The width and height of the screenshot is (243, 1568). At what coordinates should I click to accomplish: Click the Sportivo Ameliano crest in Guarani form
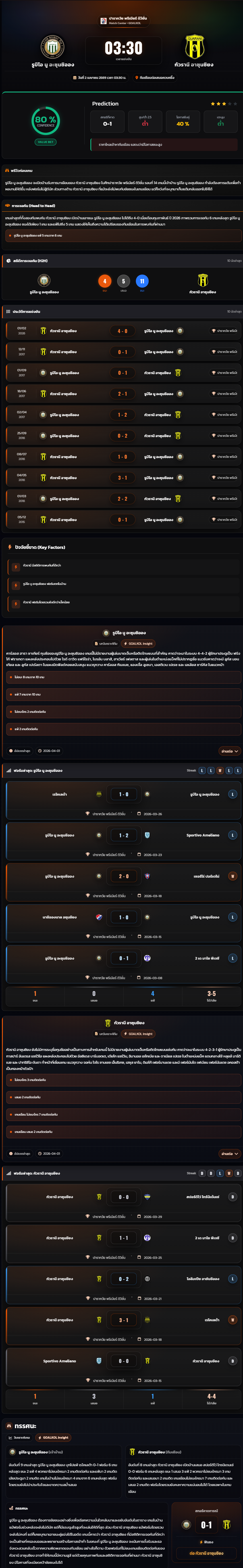pyautogui.click(x=99, y=1360)
